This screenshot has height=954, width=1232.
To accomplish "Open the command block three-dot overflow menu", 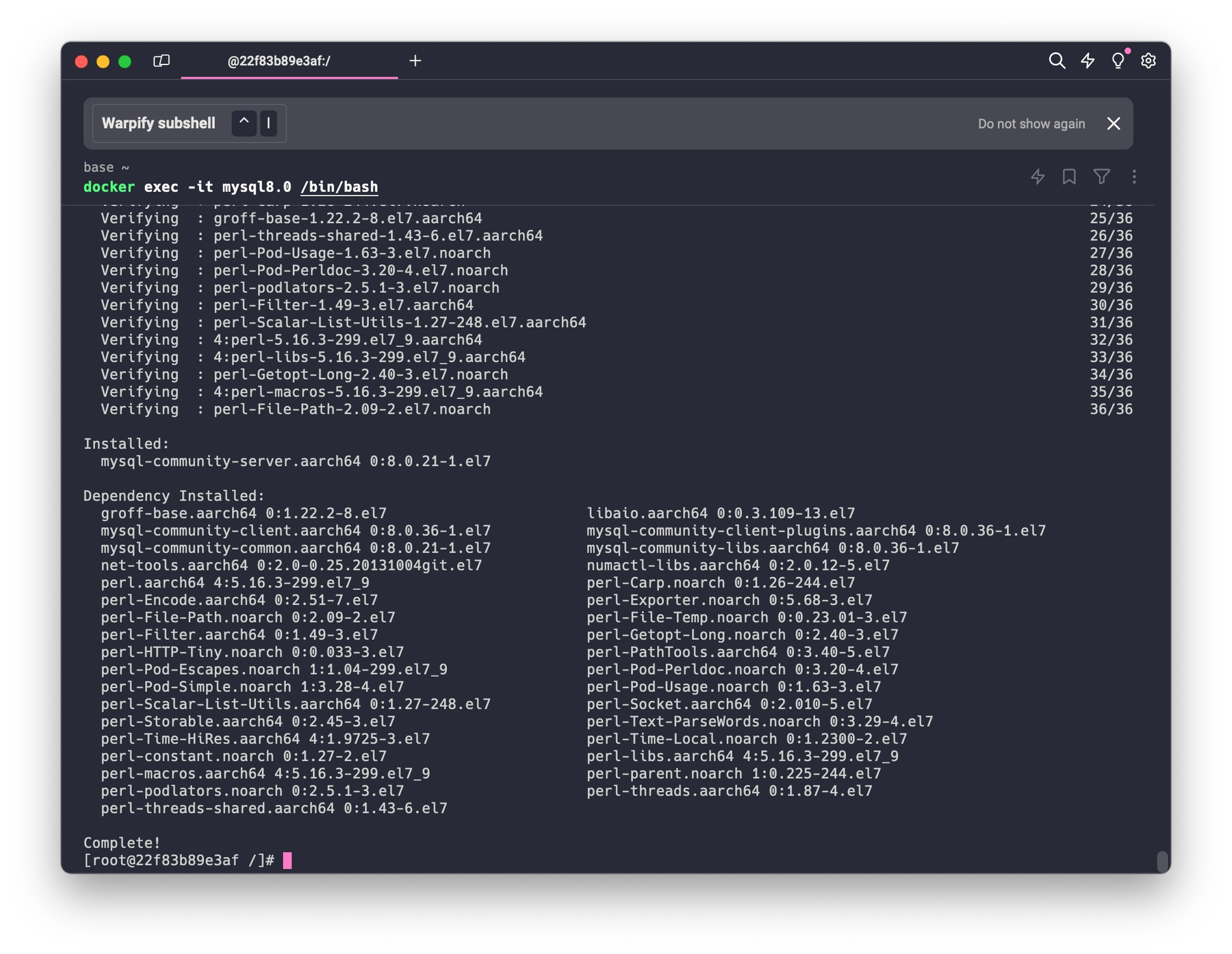I will 1135,176.
